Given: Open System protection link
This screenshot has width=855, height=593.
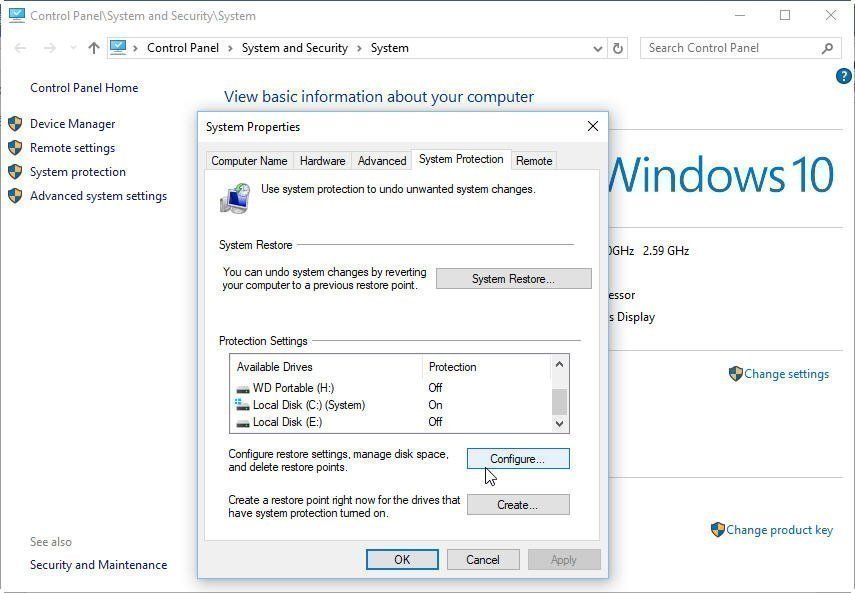Looking at the screenshot, I should [x=77, y=172].
